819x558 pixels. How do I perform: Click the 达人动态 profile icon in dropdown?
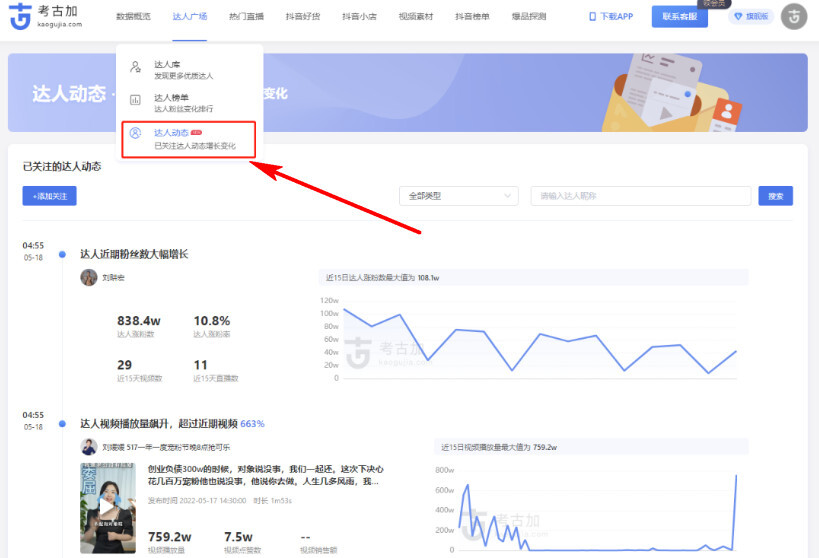[135, 134]
